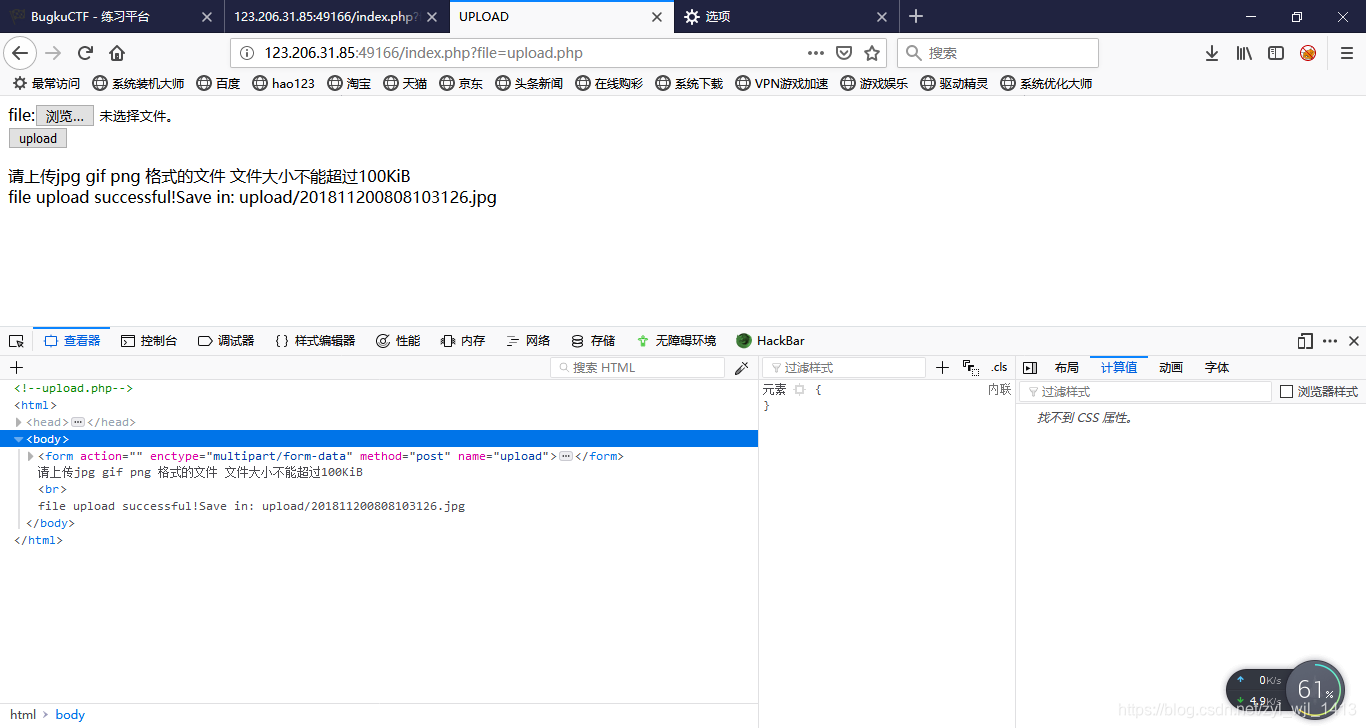The height and width of the screenshot is (728, 1366).
Task: Open the 内存 memory panel
Action: pyautogui.click(x=463, y=341)
